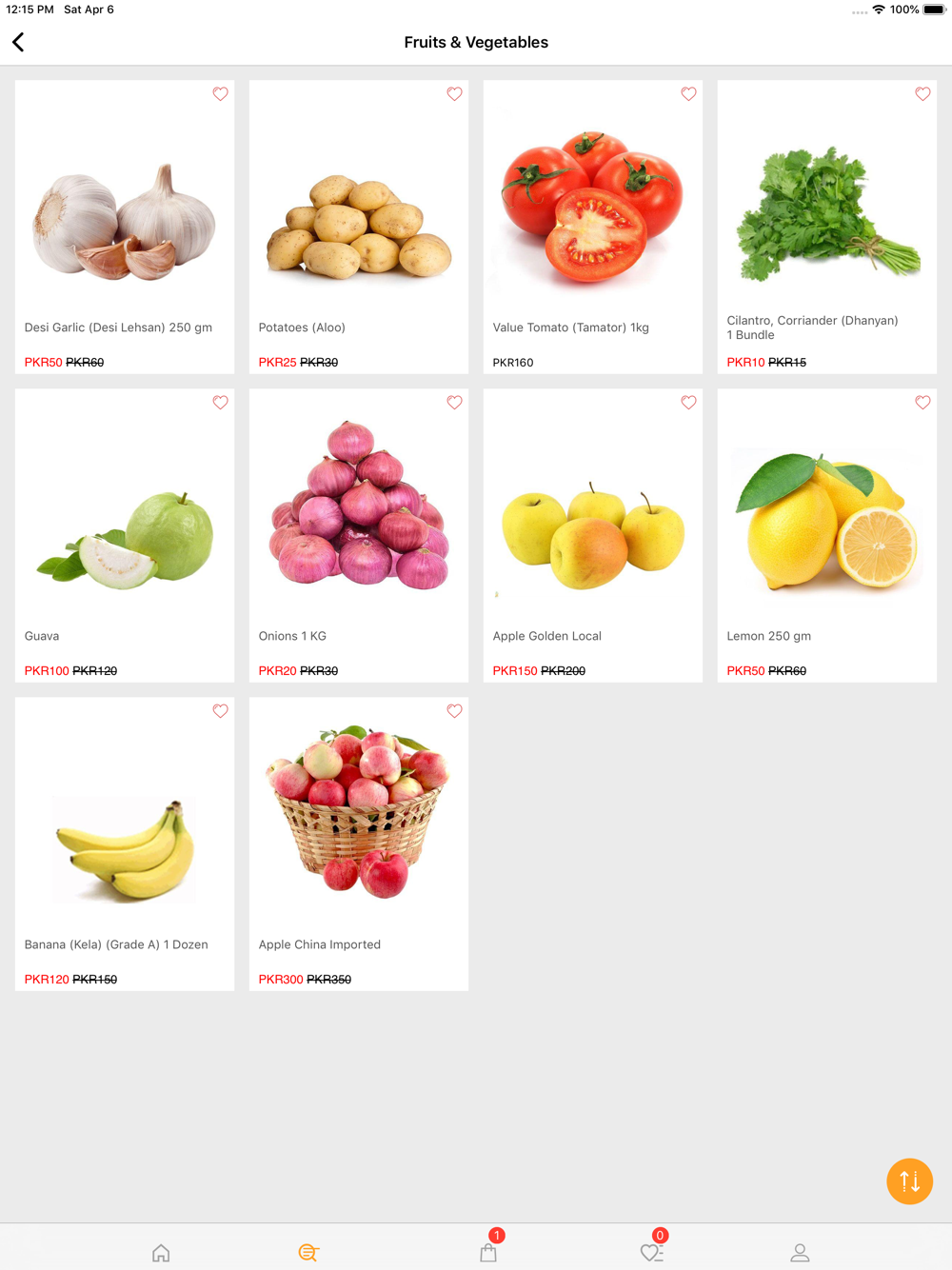This screenshot has height=1270, width=952.
Task: Click the Fruits & Vegetables header title
Action: [x=476, y=42]
